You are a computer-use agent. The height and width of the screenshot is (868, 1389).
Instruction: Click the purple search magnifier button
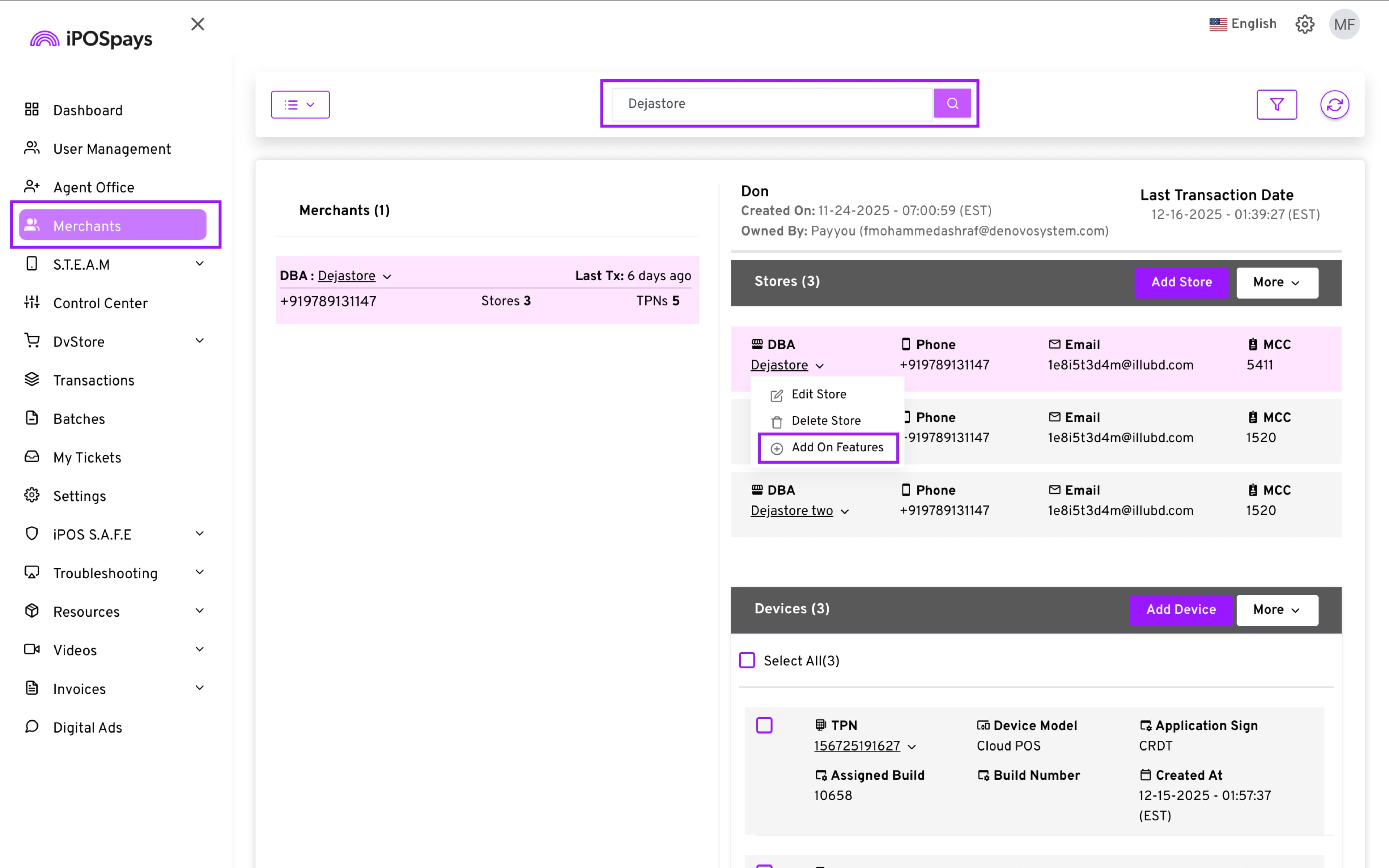coord(952,103)
